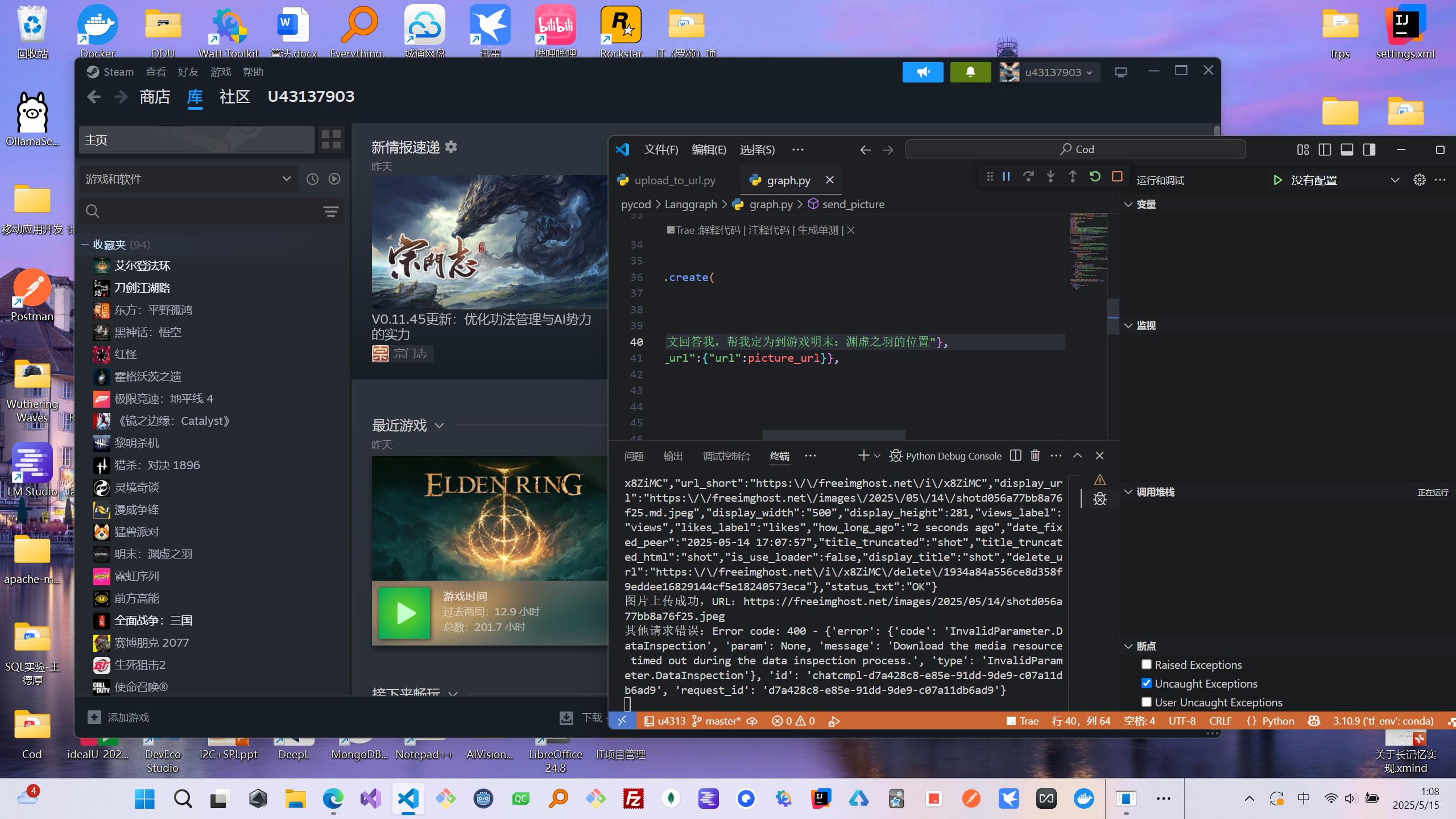Switch Steam library to grid view icon
Viewport: 1456px width, 819px height.
(x=331, y=139)
